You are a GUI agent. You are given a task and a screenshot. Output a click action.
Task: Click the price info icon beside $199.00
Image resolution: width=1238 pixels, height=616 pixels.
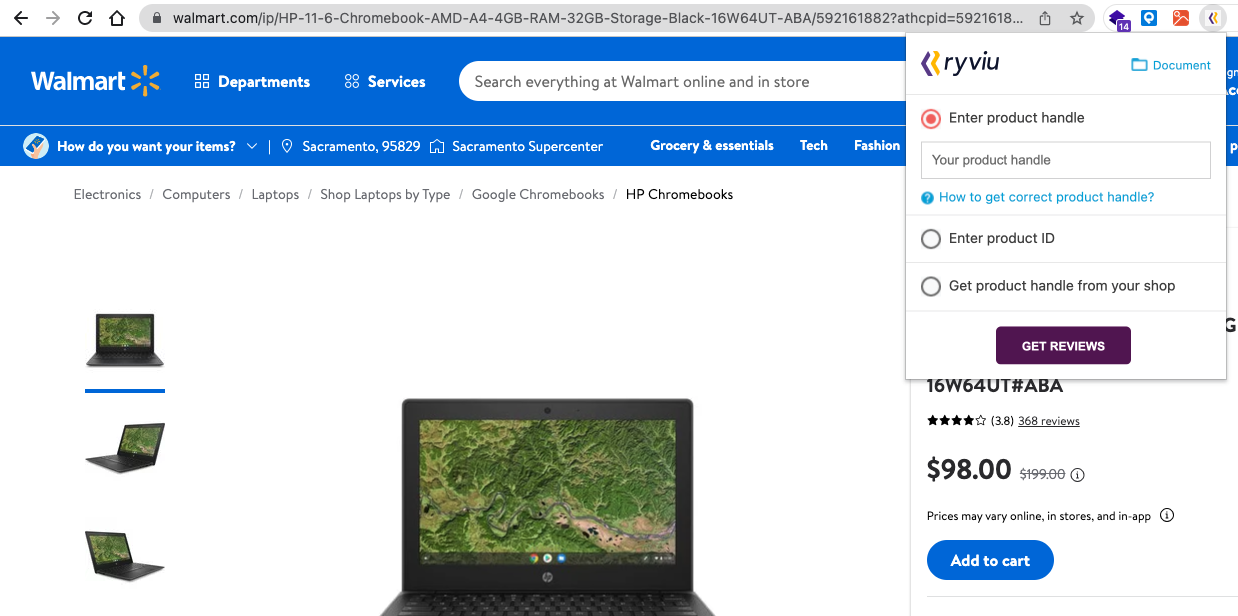point(1077,475)
